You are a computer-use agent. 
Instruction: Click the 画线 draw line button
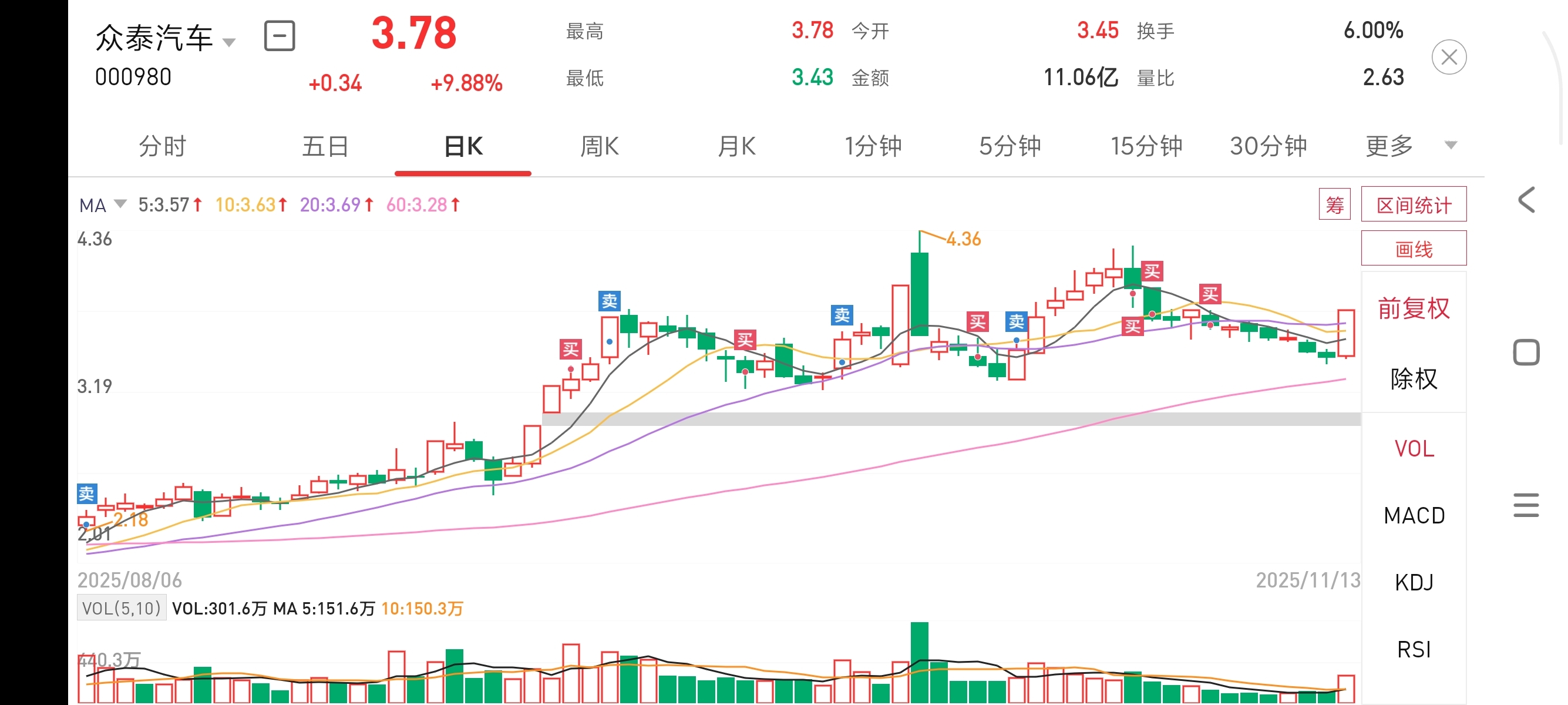(1414, 249)
